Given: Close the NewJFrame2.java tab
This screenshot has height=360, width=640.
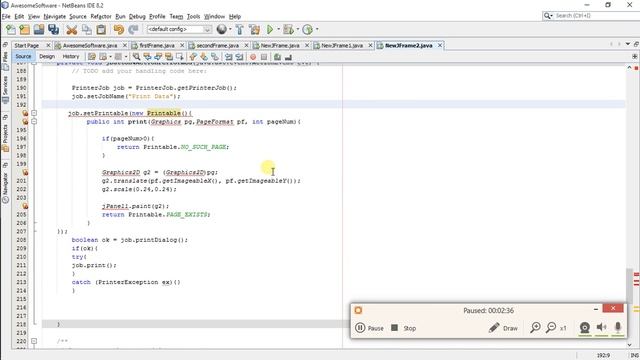Looking at the screenshot, I should coord(440,45).
